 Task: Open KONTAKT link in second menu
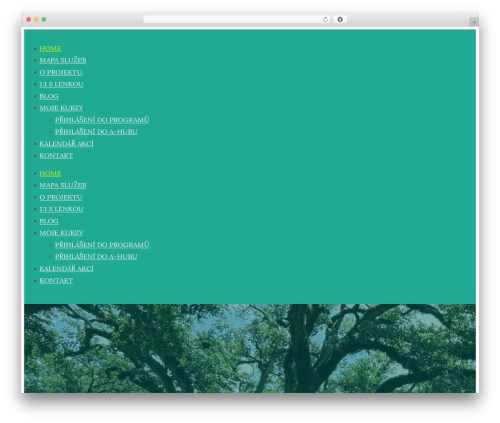click(56, 281)
